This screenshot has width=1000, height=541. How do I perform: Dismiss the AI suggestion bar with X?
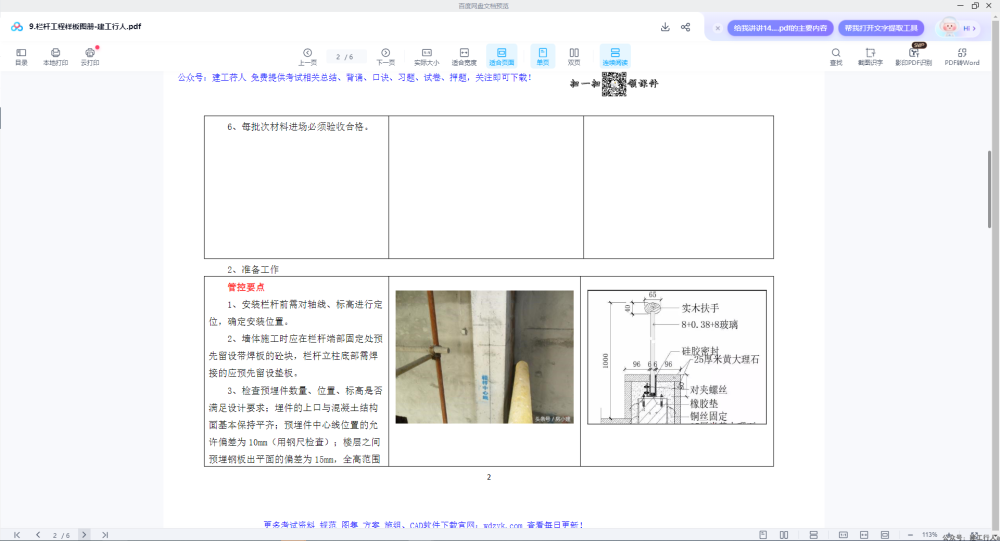point(717,28)
